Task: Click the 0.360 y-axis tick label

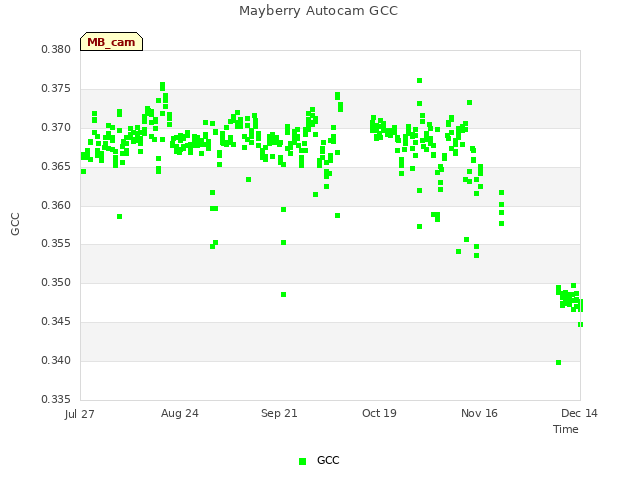Action: point(56,205)
